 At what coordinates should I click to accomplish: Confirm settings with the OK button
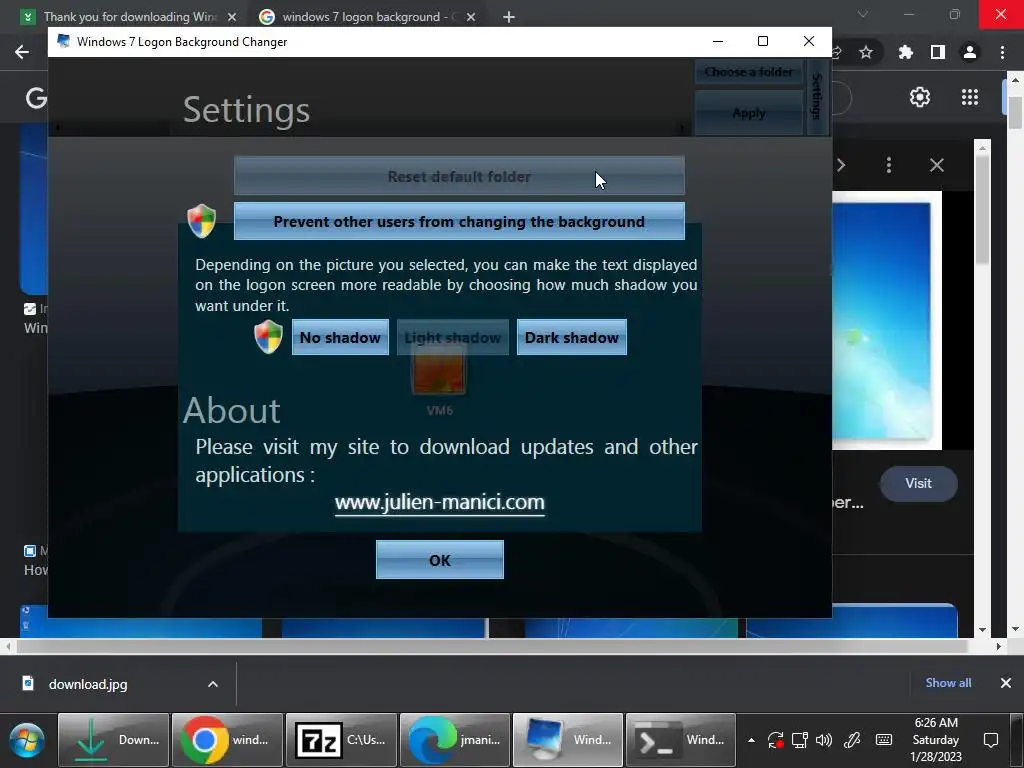pyautogui.click(x=440, y=560)
